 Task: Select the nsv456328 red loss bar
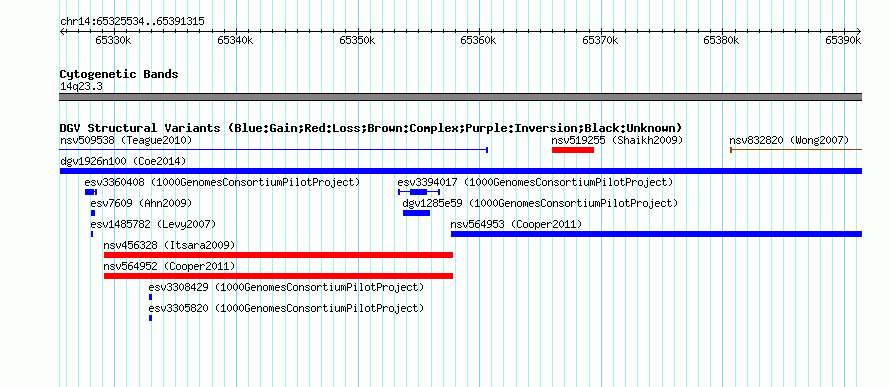(x=278, y=255)
